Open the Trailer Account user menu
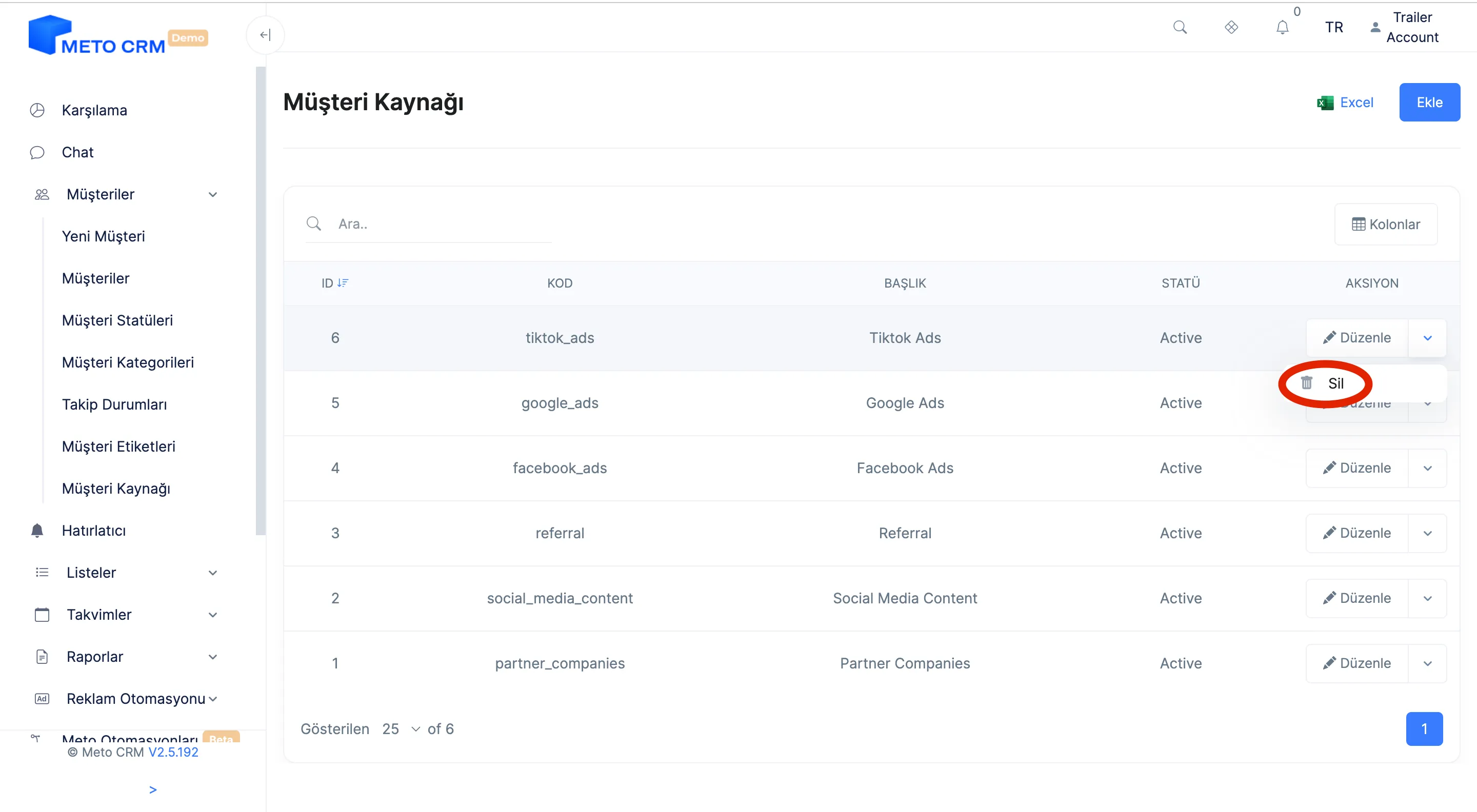 [1404, 28]
